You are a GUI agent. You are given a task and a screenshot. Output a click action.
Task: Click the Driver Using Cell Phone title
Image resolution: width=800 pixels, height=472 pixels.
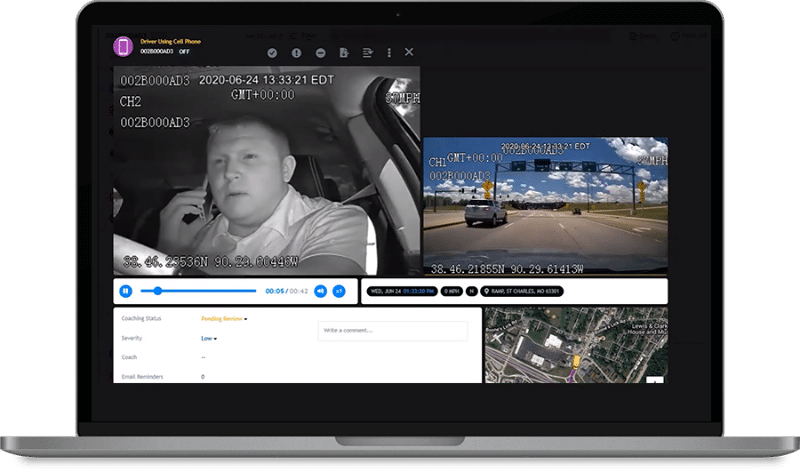[x=170, y=41]
